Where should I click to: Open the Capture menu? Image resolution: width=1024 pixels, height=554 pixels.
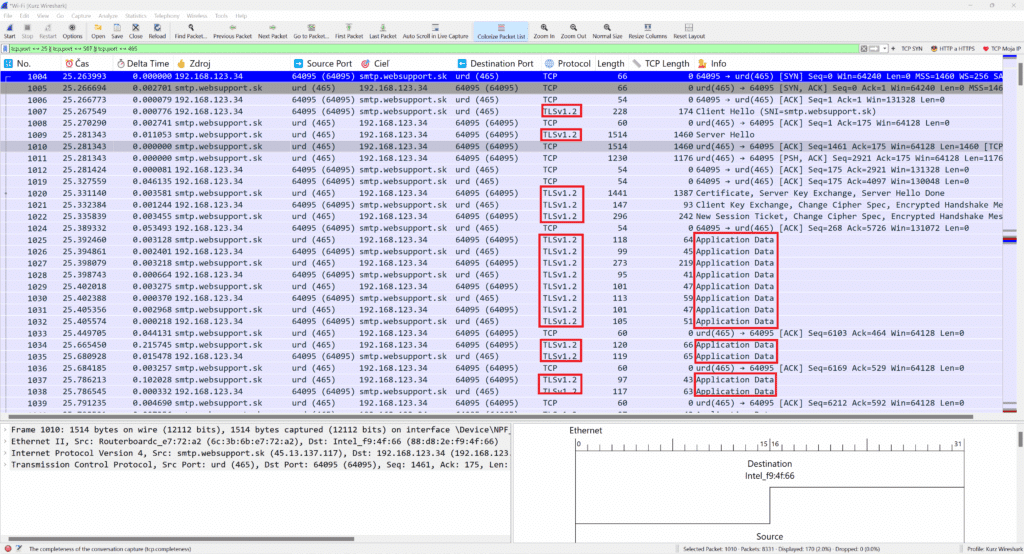pos(81,16)
